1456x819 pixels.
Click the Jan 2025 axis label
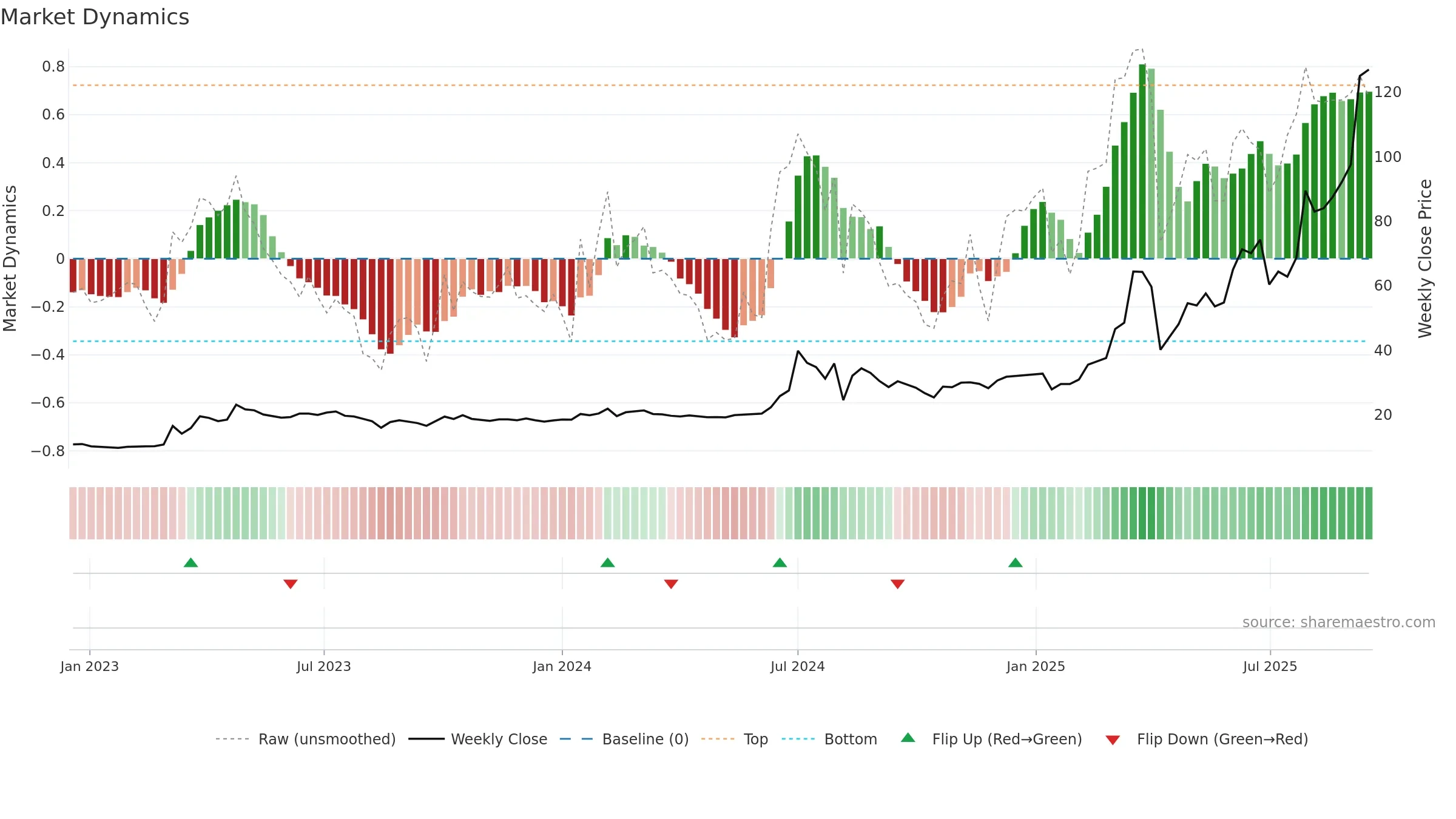(x=1036, y=666)
